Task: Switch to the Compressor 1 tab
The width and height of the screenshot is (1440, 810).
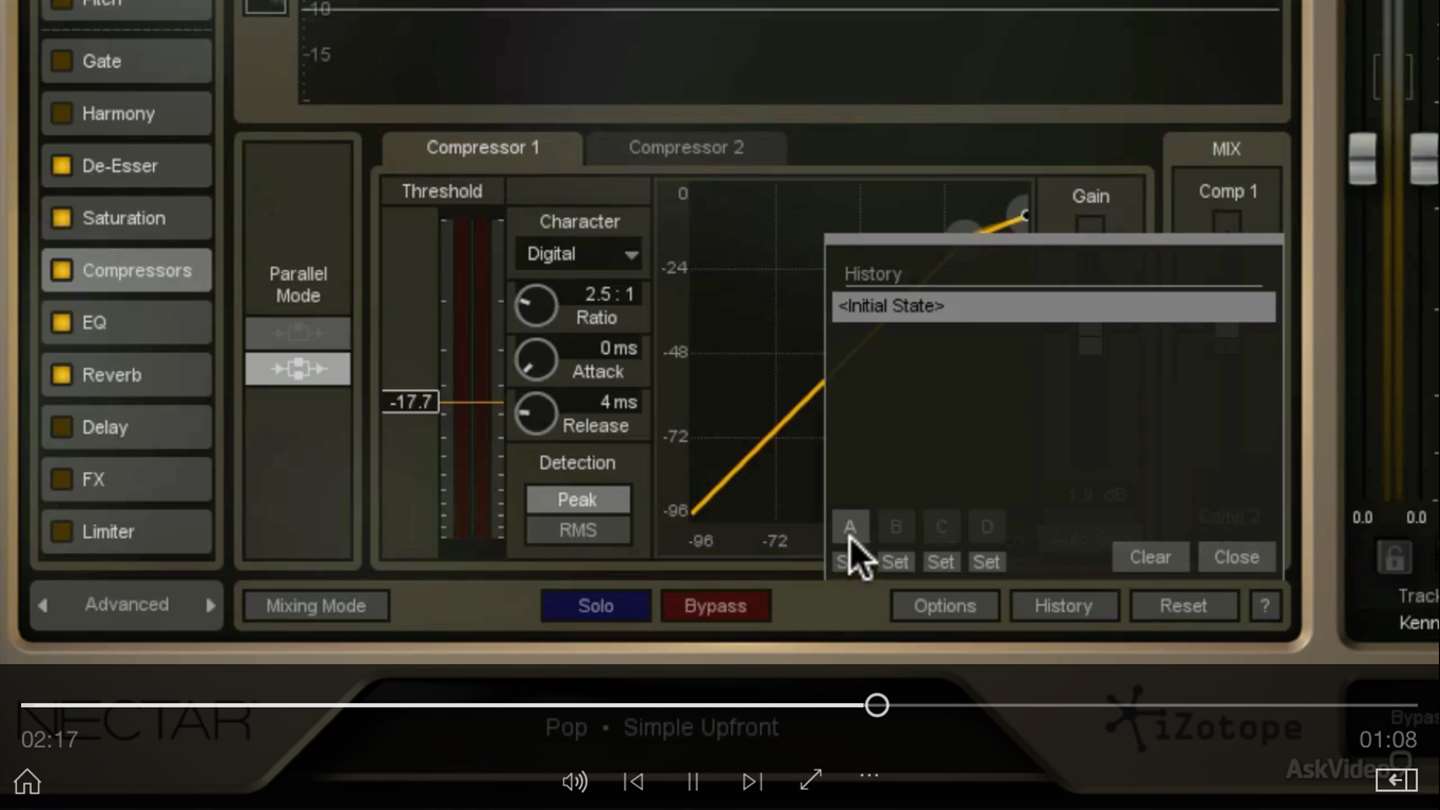Action: click(x=482, y=148)
